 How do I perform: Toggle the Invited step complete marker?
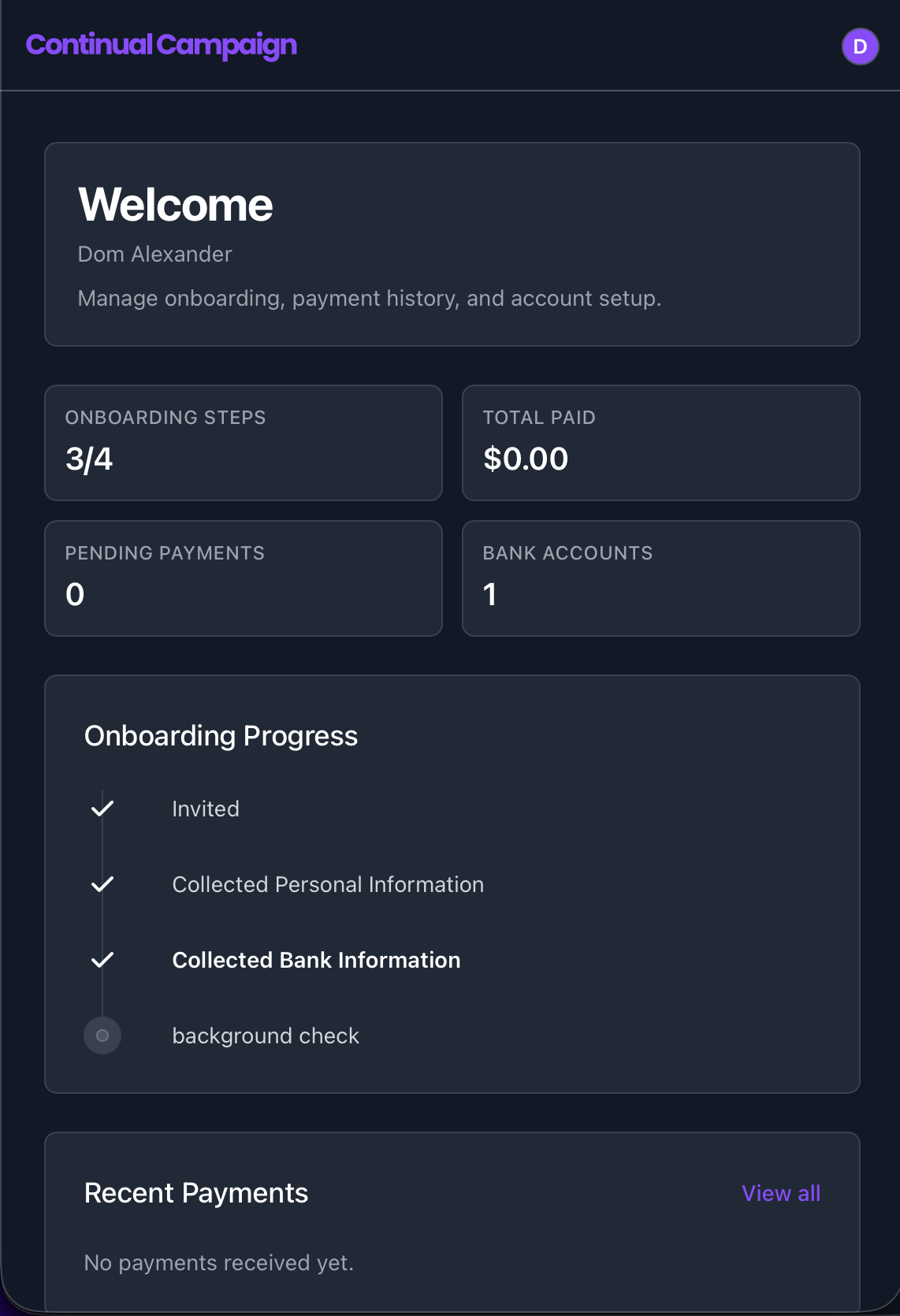coord(102,808)
